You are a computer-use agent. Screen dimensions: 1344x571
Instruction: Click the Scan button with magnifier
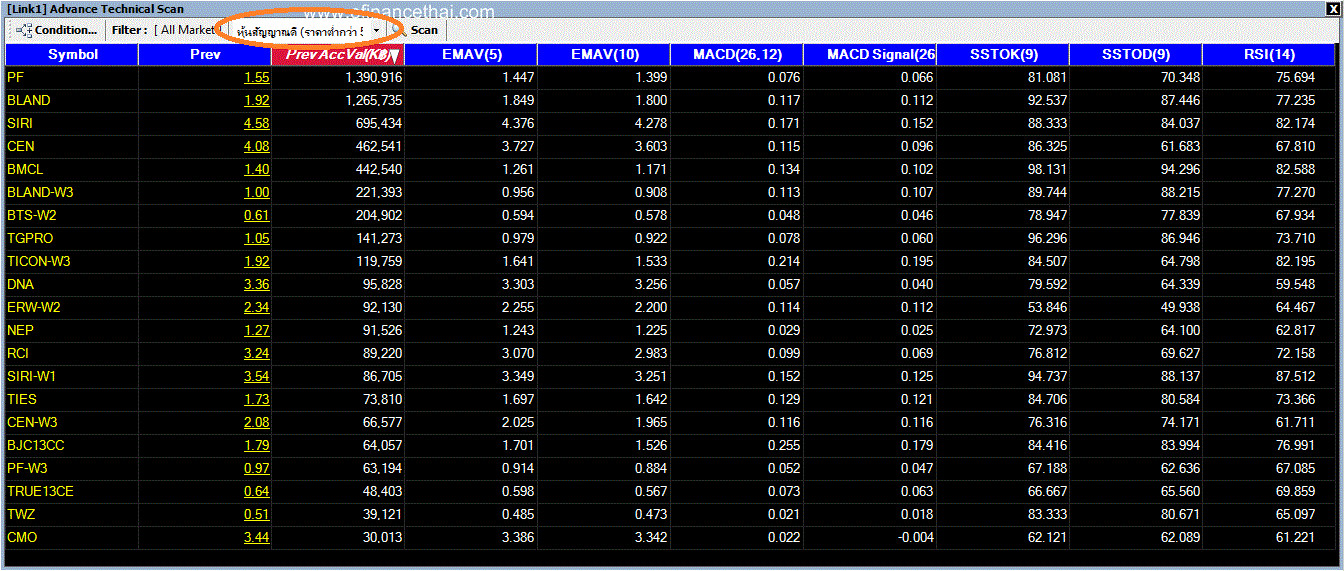click(416, 30)
